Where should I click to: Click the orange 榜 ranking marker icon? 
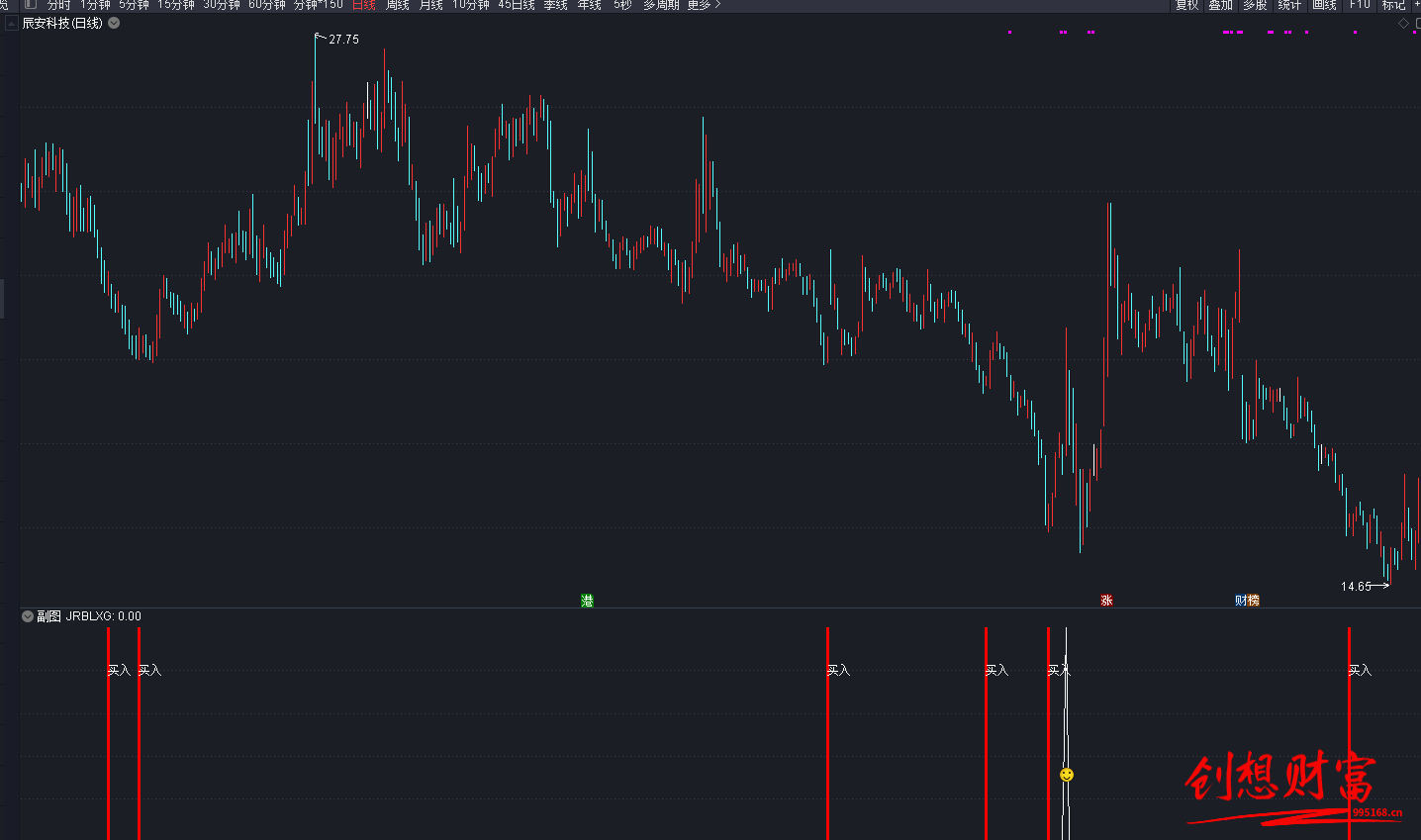1254,601
